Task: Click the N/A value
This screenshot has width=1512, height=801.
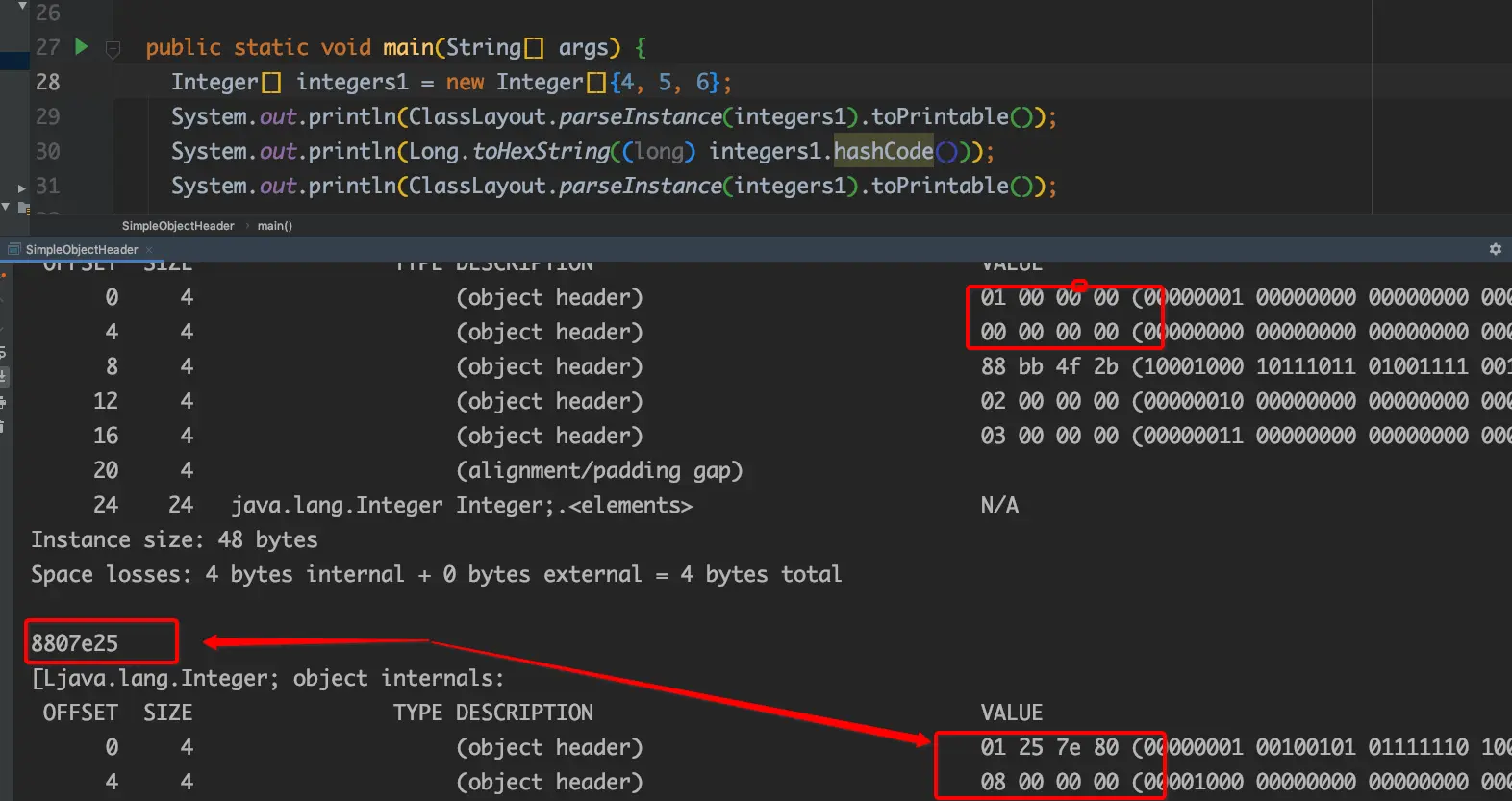Action: [999, 505]
